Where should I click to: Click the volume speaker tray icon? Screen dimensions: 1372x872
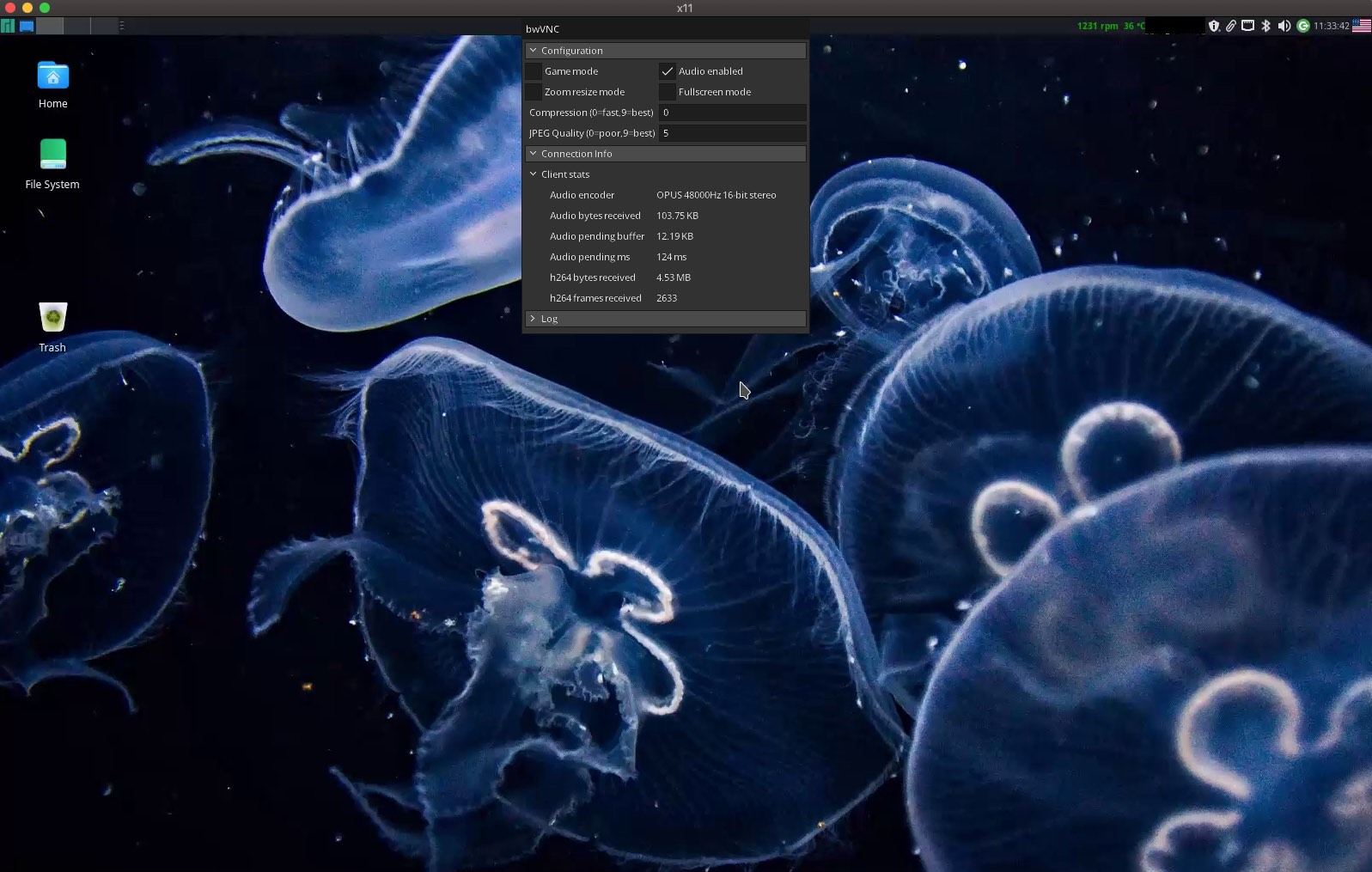pyautogui.click(x=1284, y=26)
